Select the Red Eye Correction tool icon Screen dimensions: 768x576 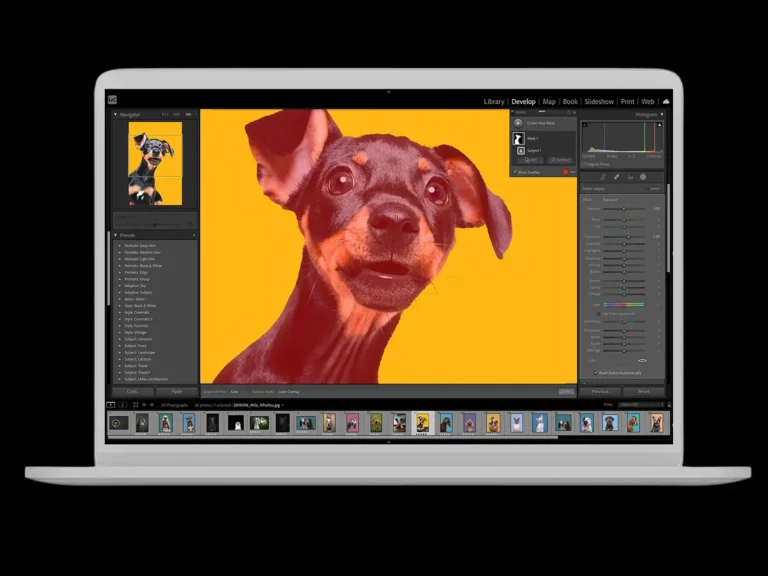pyautogui.click(x=630, y=177)
